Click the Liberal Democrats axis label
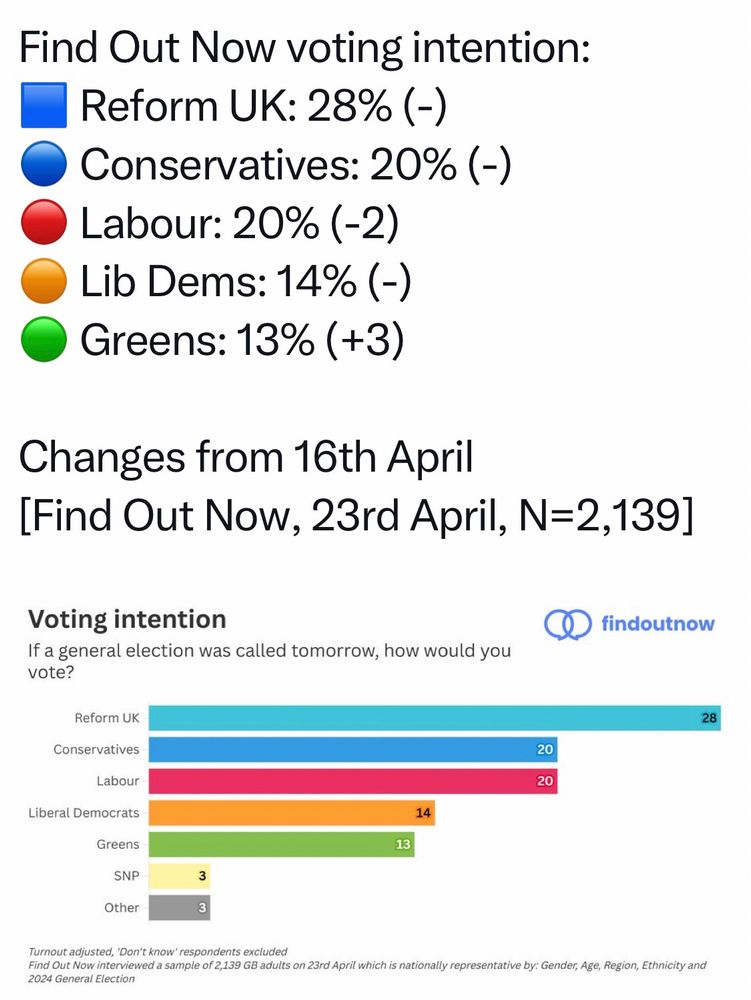 coord(84,813)
